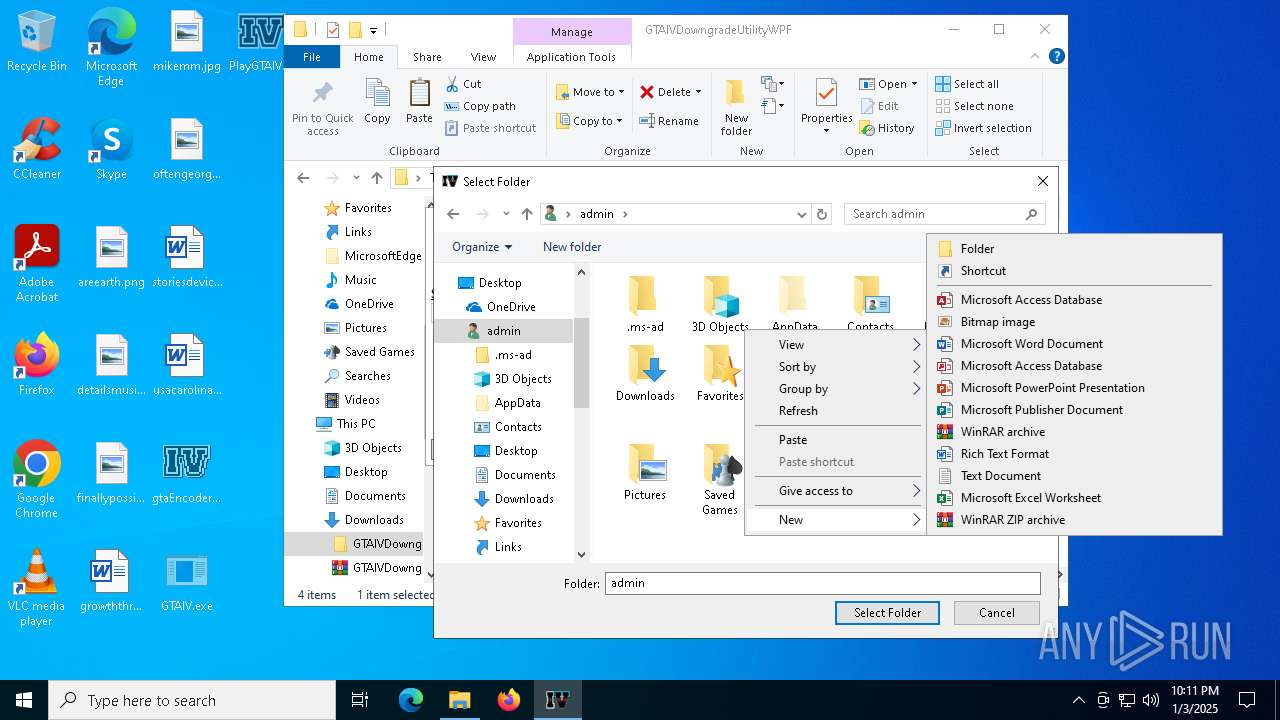
Task: Show hidden system tray icons
Action: [1078, 700]
